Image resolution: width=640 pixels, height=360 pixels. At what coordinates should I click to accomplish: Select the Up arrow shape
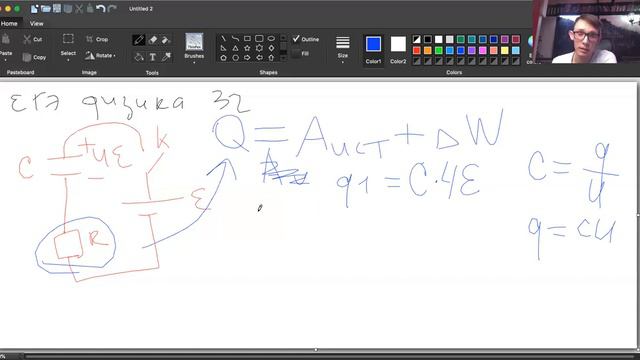pos(271,58)
